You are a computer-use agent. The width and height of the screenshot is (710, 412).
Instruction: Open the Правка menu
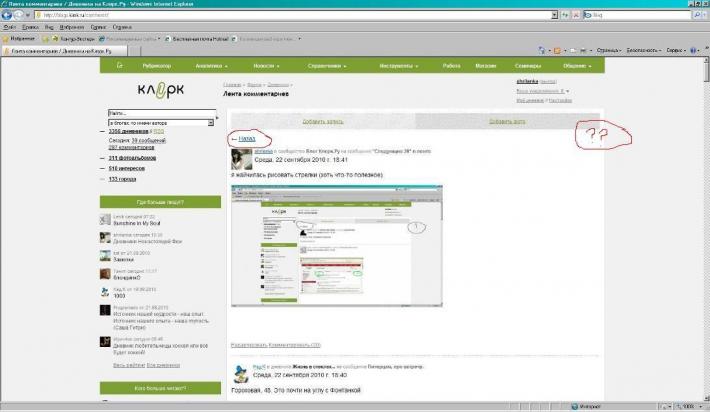click(x=30, y=27)
